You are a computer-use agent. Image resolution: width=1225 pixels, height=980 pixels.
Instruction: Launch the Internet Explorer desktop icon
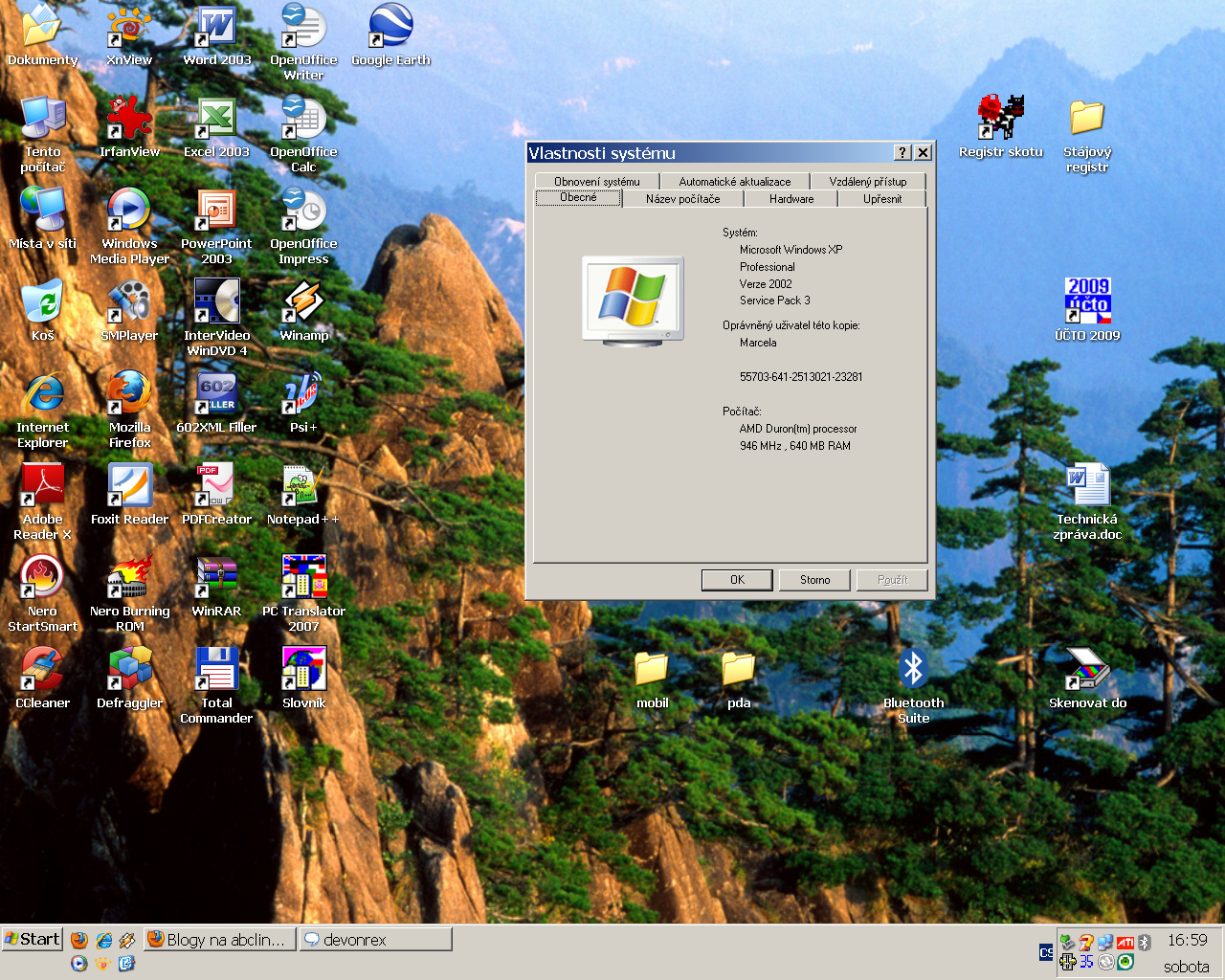pyautogui.click(x=42, y=410)
